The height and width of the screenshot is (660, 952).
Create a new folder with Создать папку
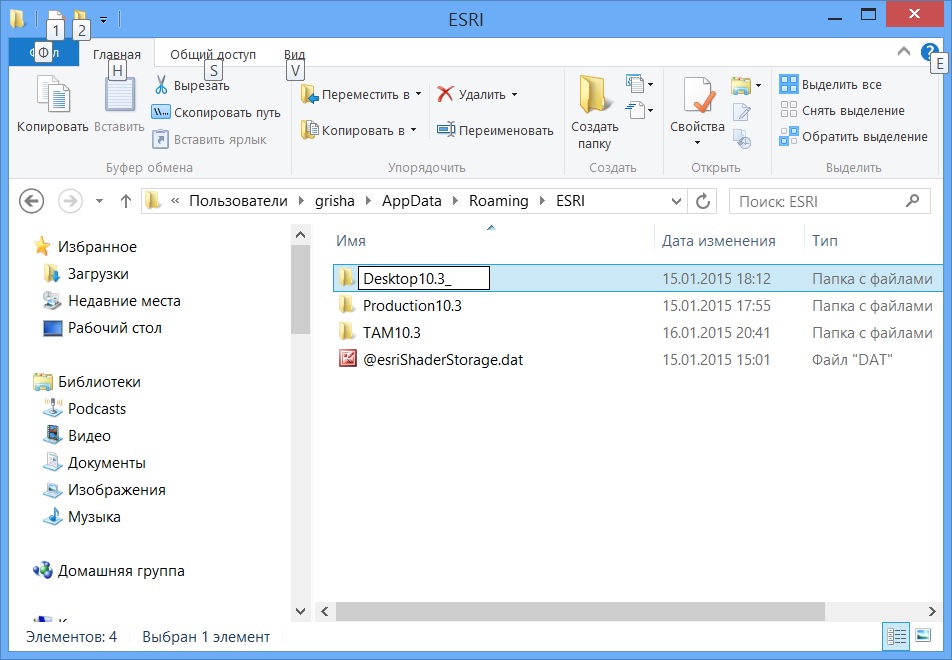tap(594, 112)
